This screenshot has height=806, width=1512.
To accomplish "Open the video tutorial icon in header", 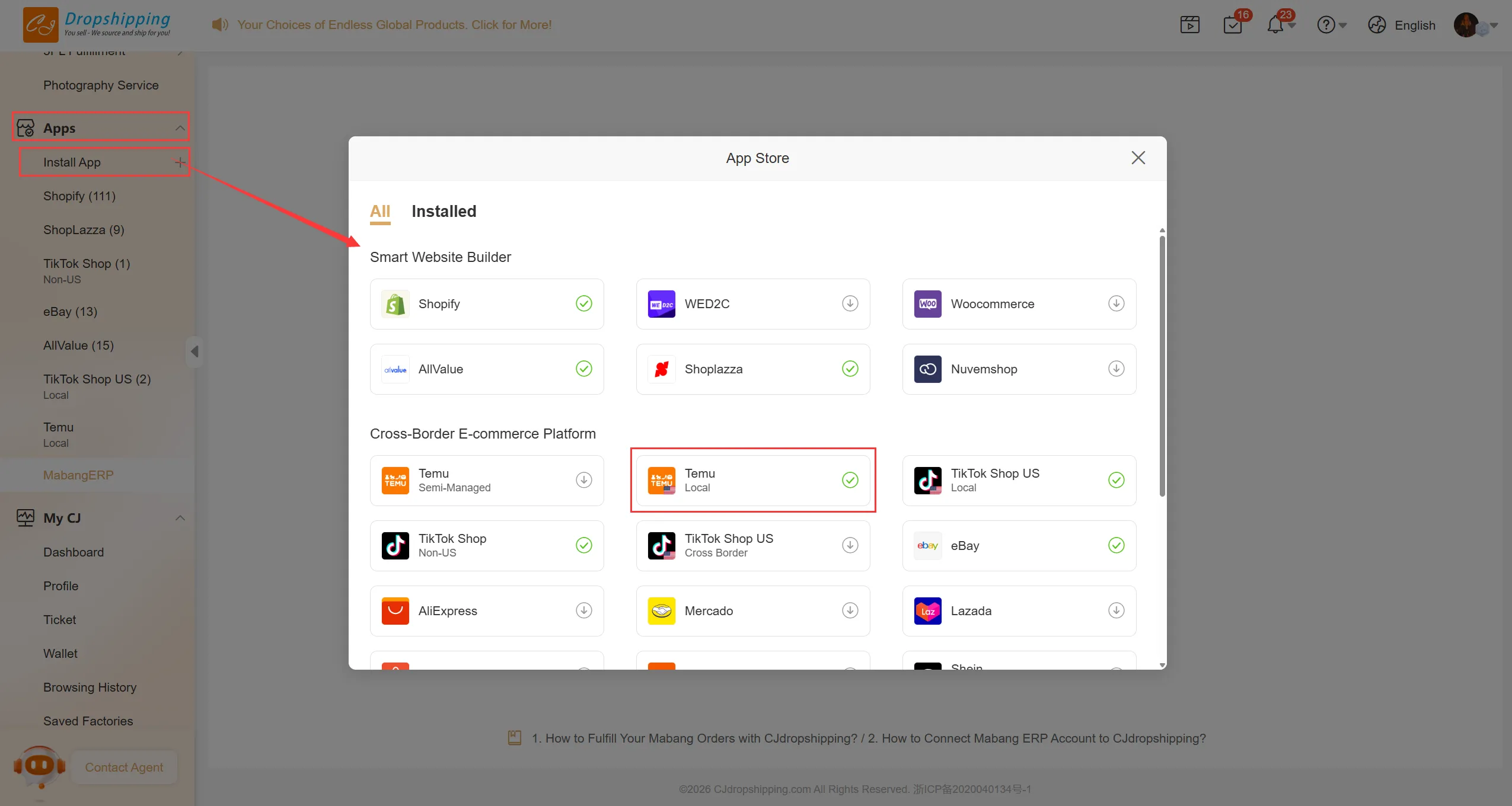I will point(1189,25).
